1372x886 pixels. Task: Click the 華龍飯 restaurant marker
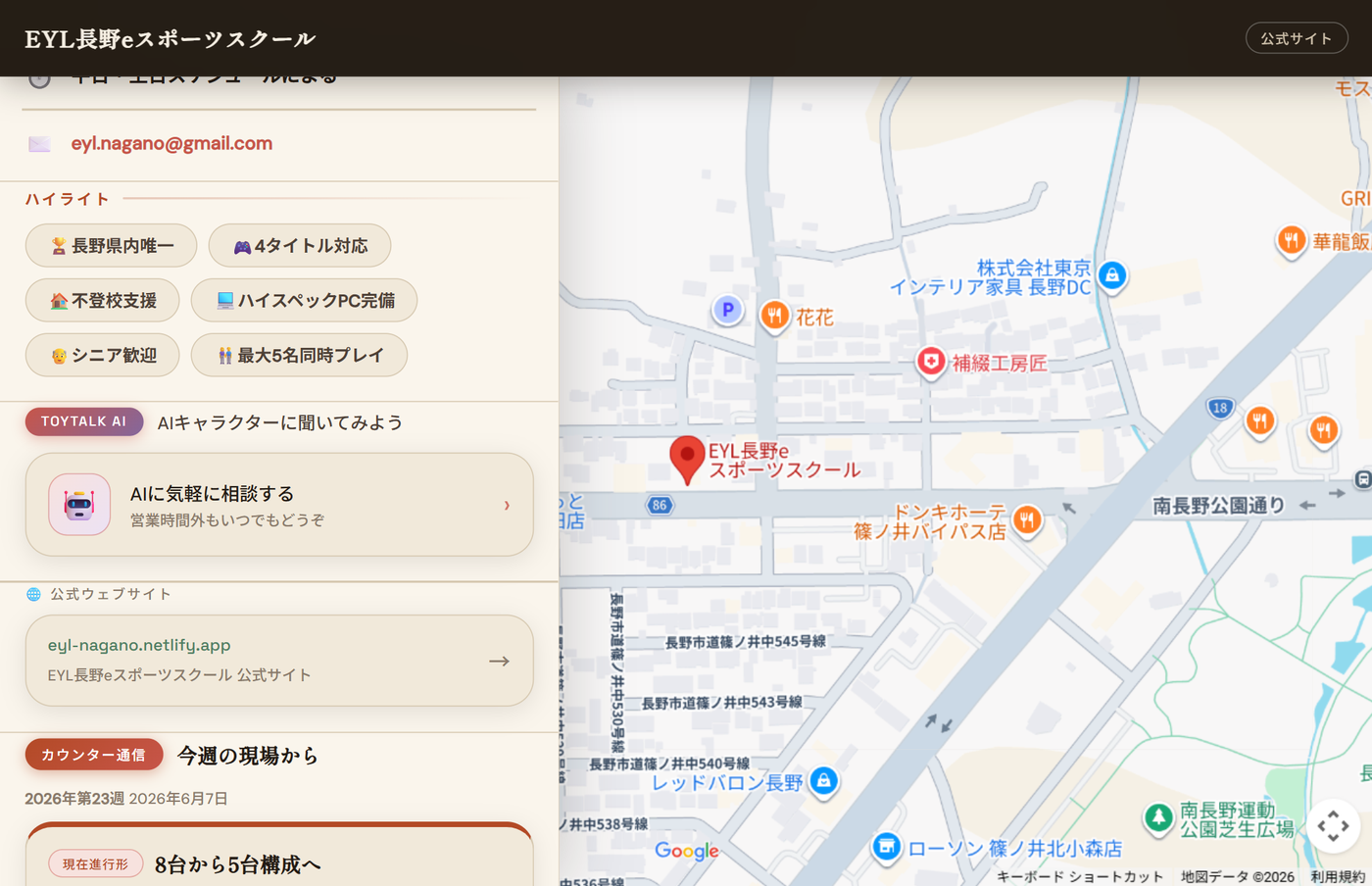coord(1292,240)
